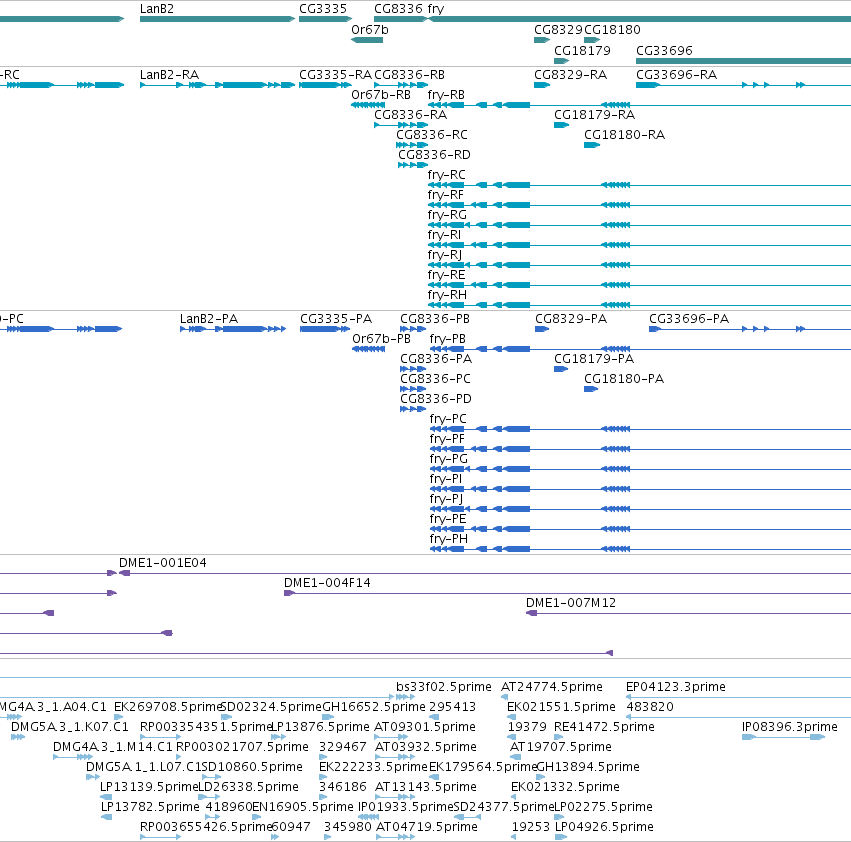
Task: Select the CG8336-PD protein label
Action: click(x=436, y=399)
